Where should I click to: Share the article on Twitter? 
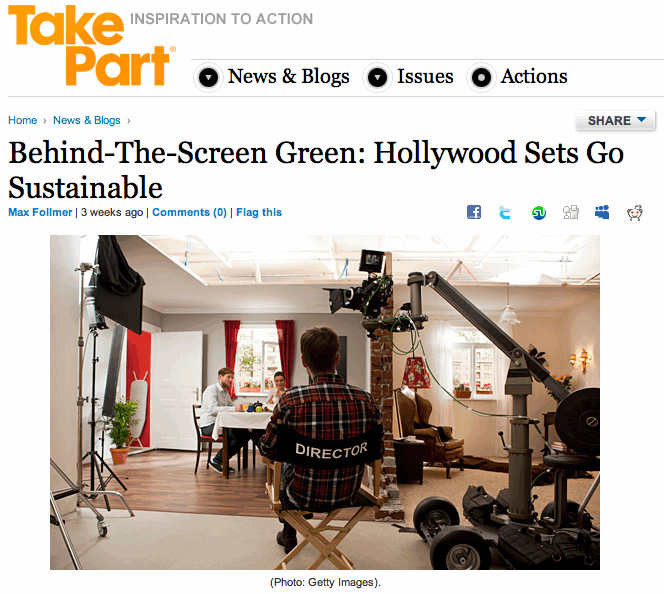[505, 212]
